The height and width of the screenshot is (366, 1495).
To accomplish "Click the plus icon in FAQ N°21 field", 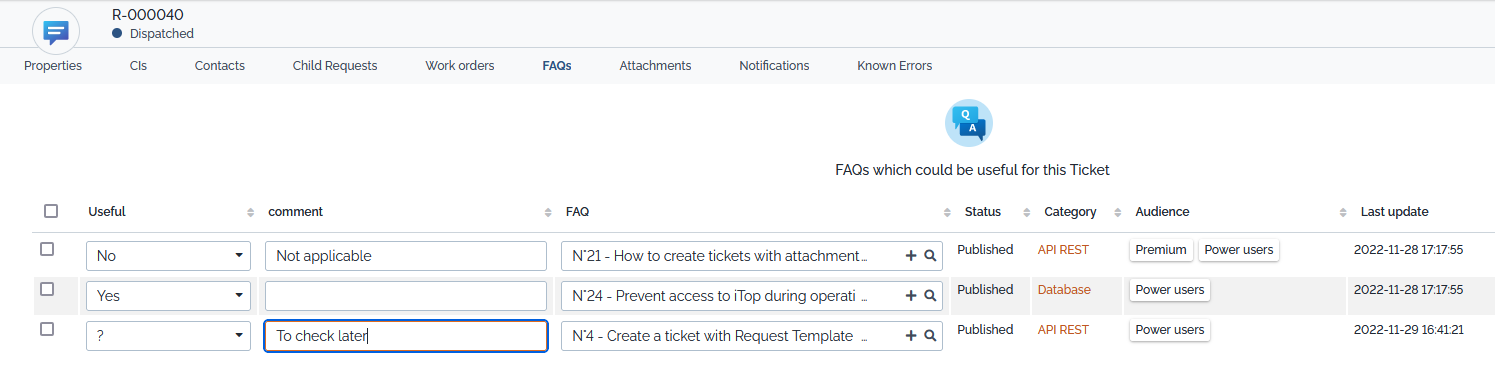I will [911, 256].
